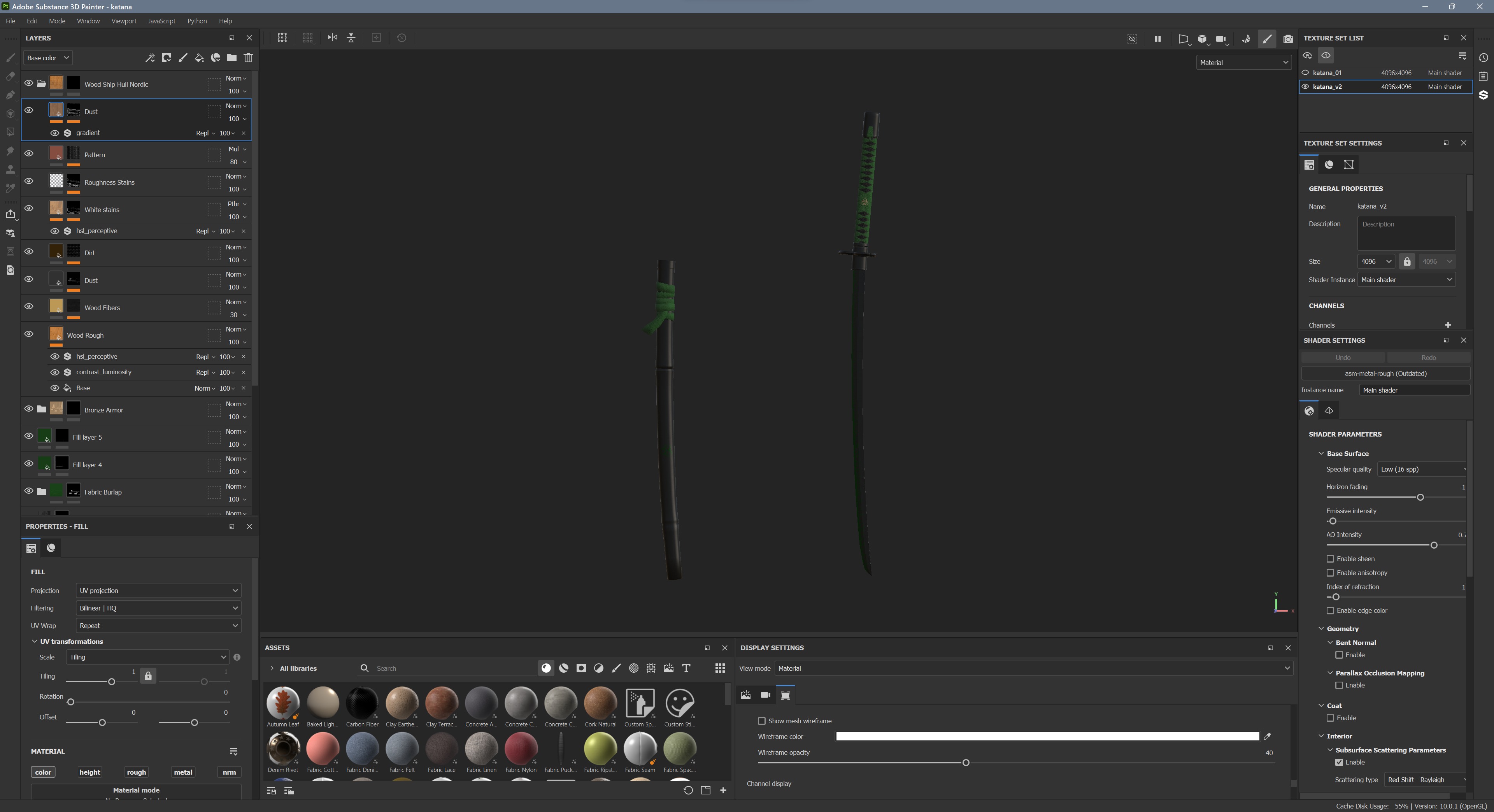The height and width of the screenshot is (812, 1494).
Task: Hide the Pattern layer
Action: [28, 154]
